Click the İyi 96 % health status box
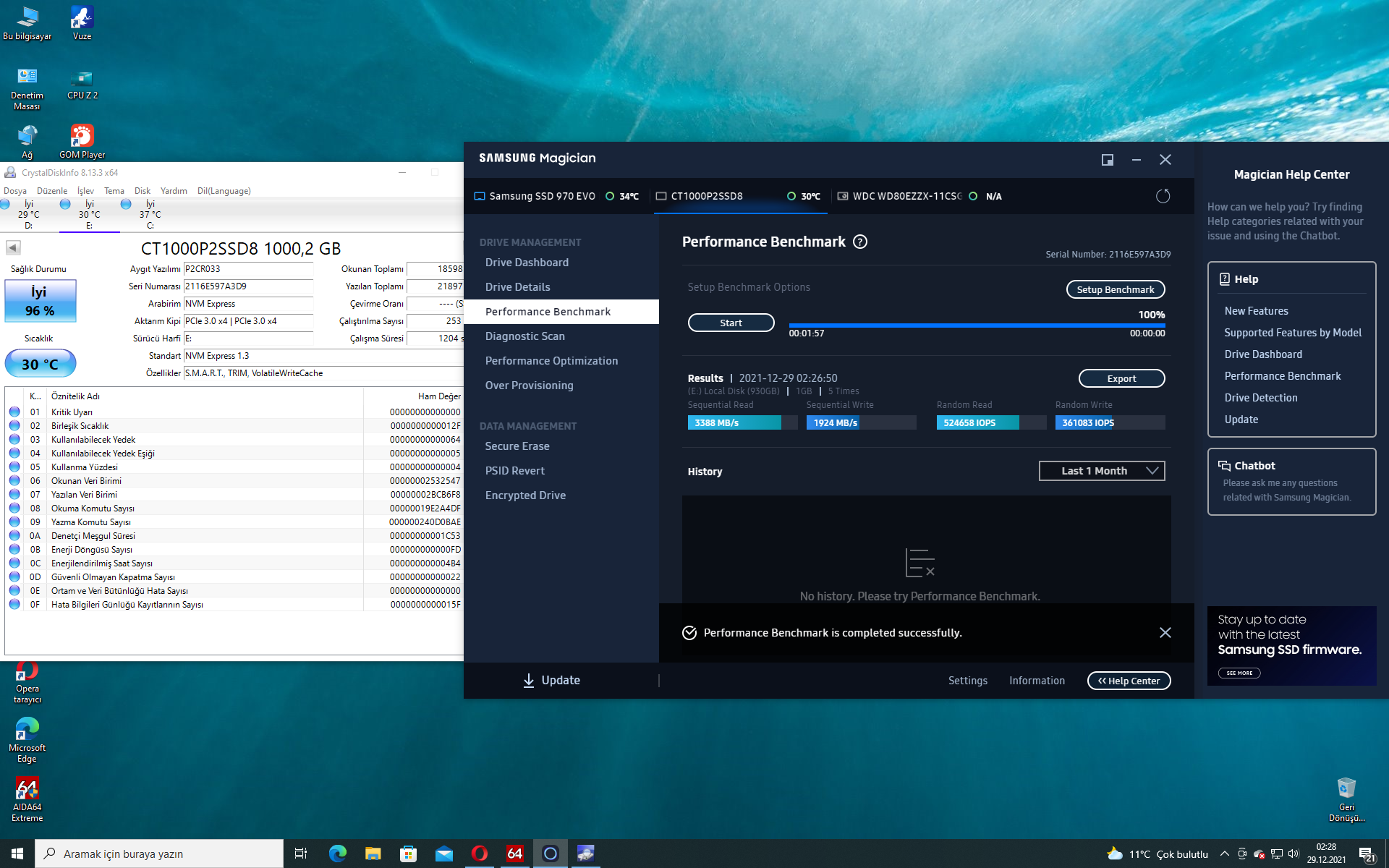Screen dimensions: 1389x868 click(x=41, y=301)
